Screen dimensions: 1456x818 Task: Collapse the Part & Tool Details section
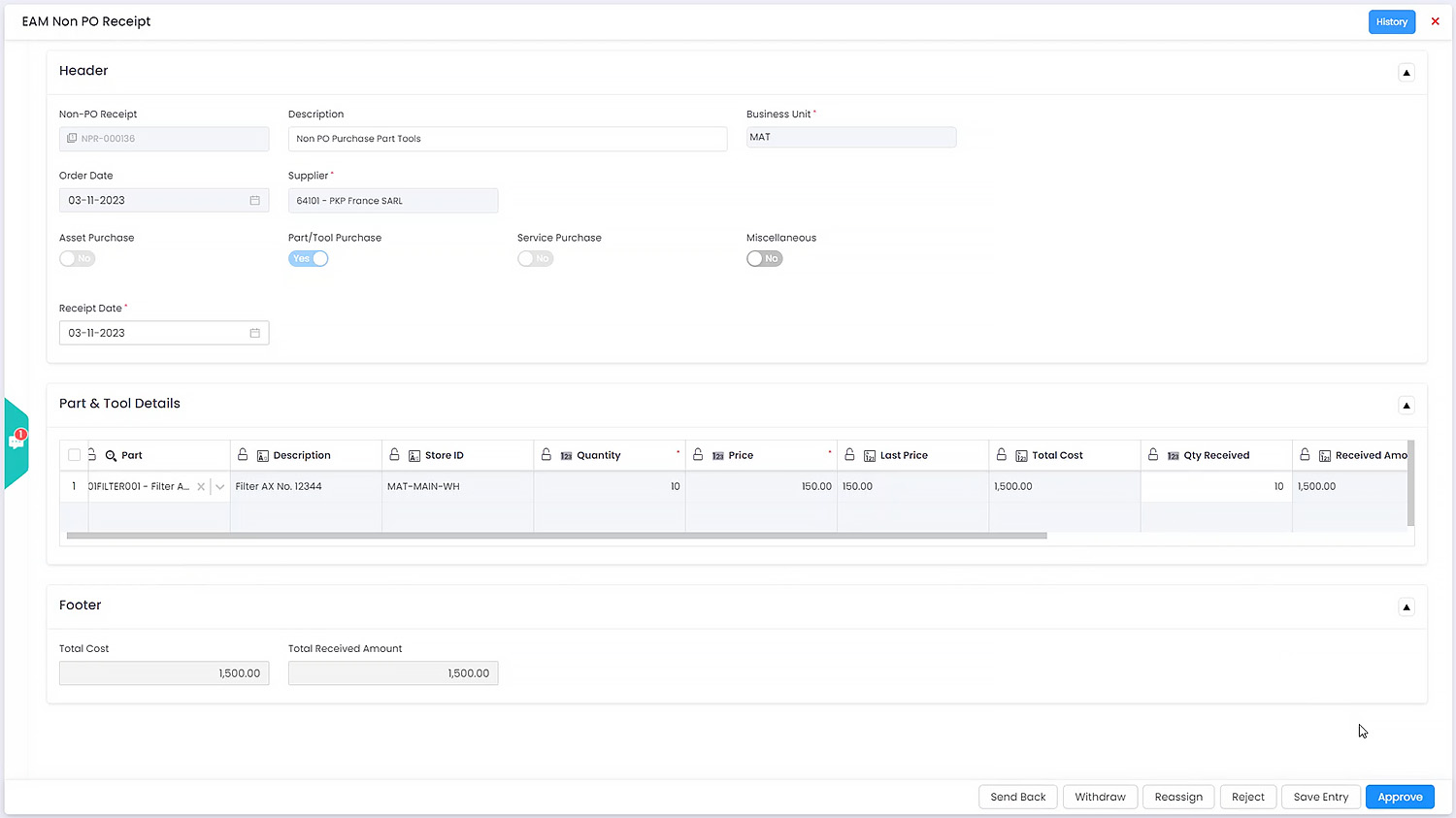tap(1406, 406)
